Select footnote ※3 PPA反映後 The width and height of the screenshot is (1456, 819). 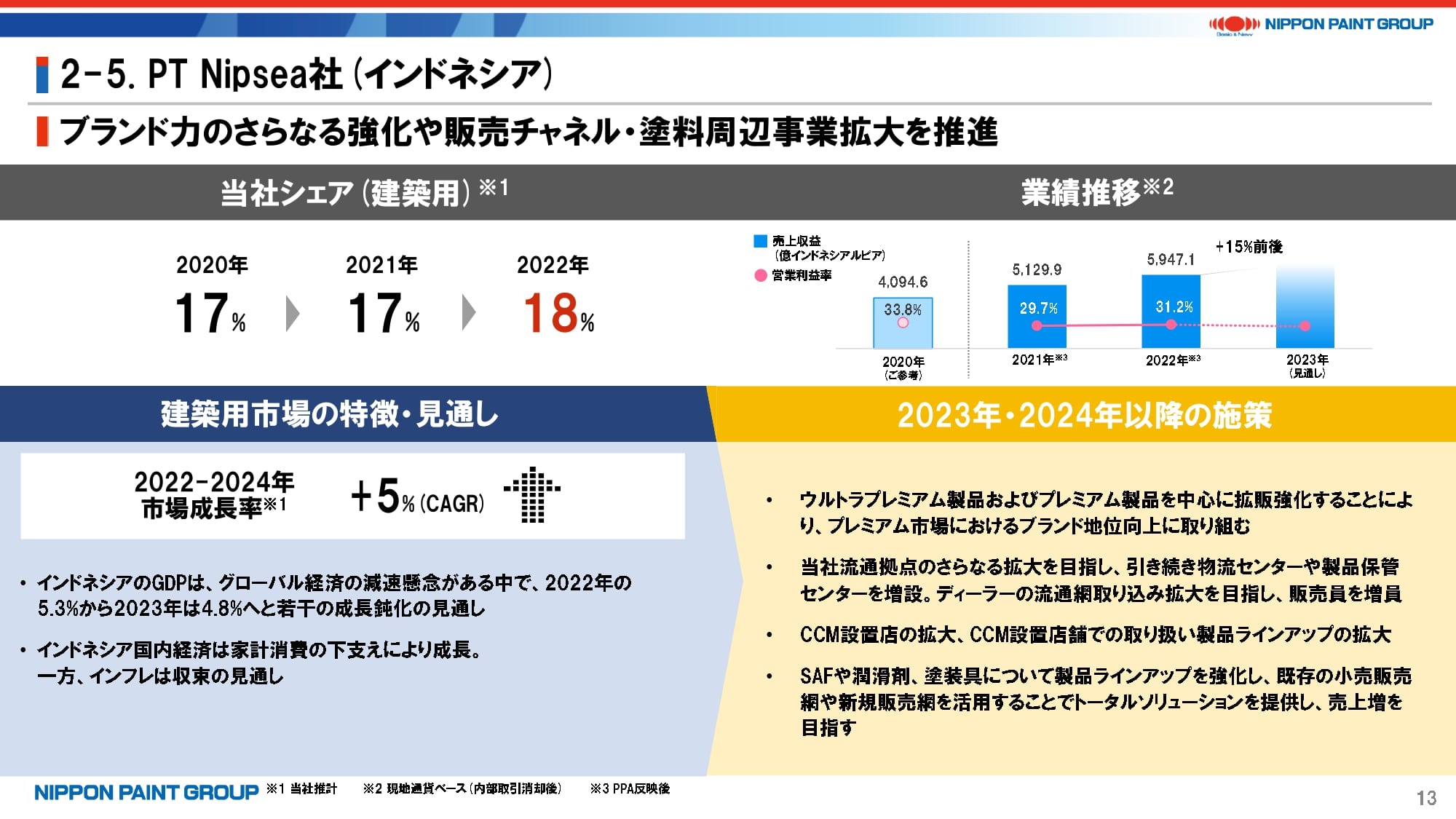pos(630,788)
